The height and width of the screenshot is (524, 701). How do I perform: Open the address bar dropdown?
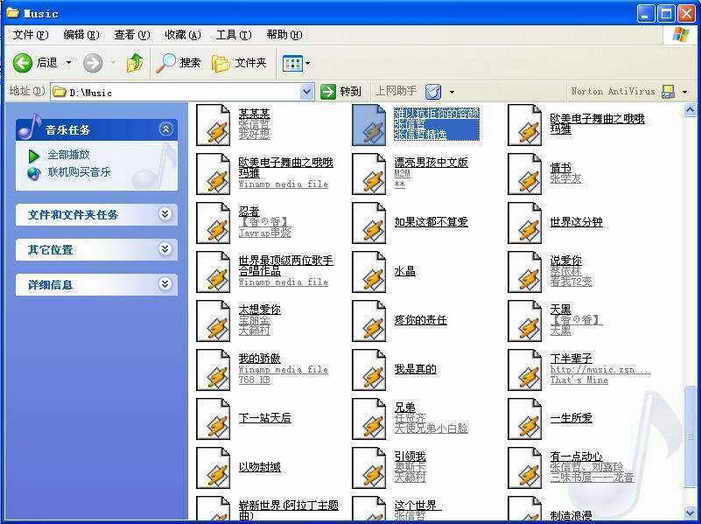(307, 91)
